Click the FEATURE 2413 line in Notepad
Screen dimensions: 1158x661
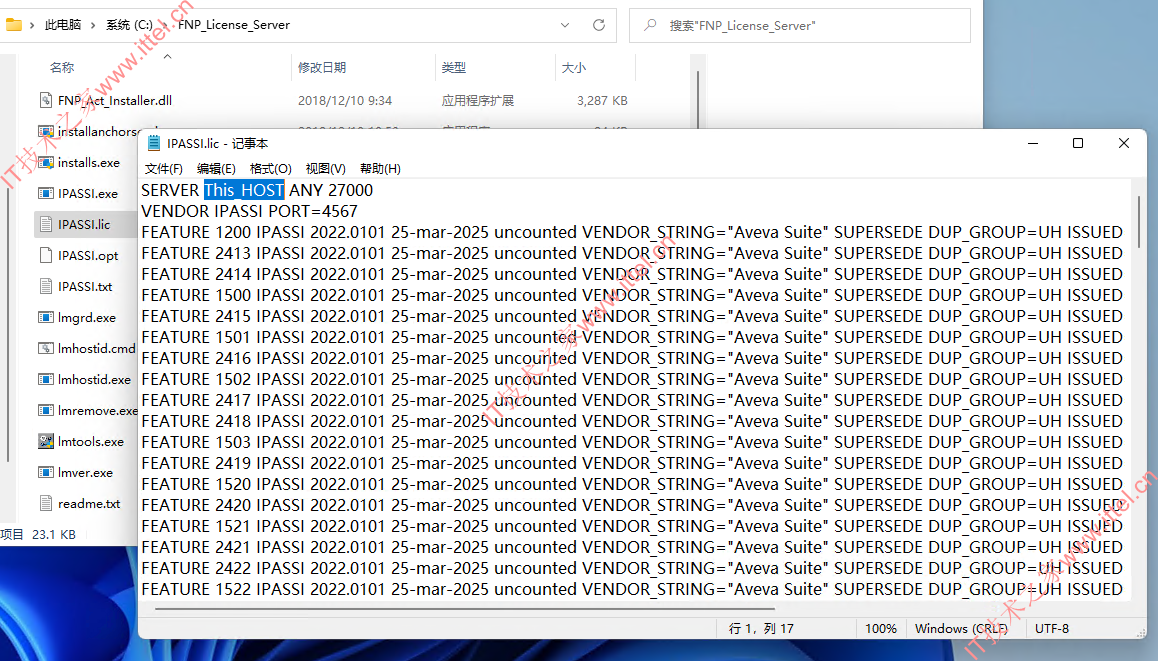click(632, 253)
